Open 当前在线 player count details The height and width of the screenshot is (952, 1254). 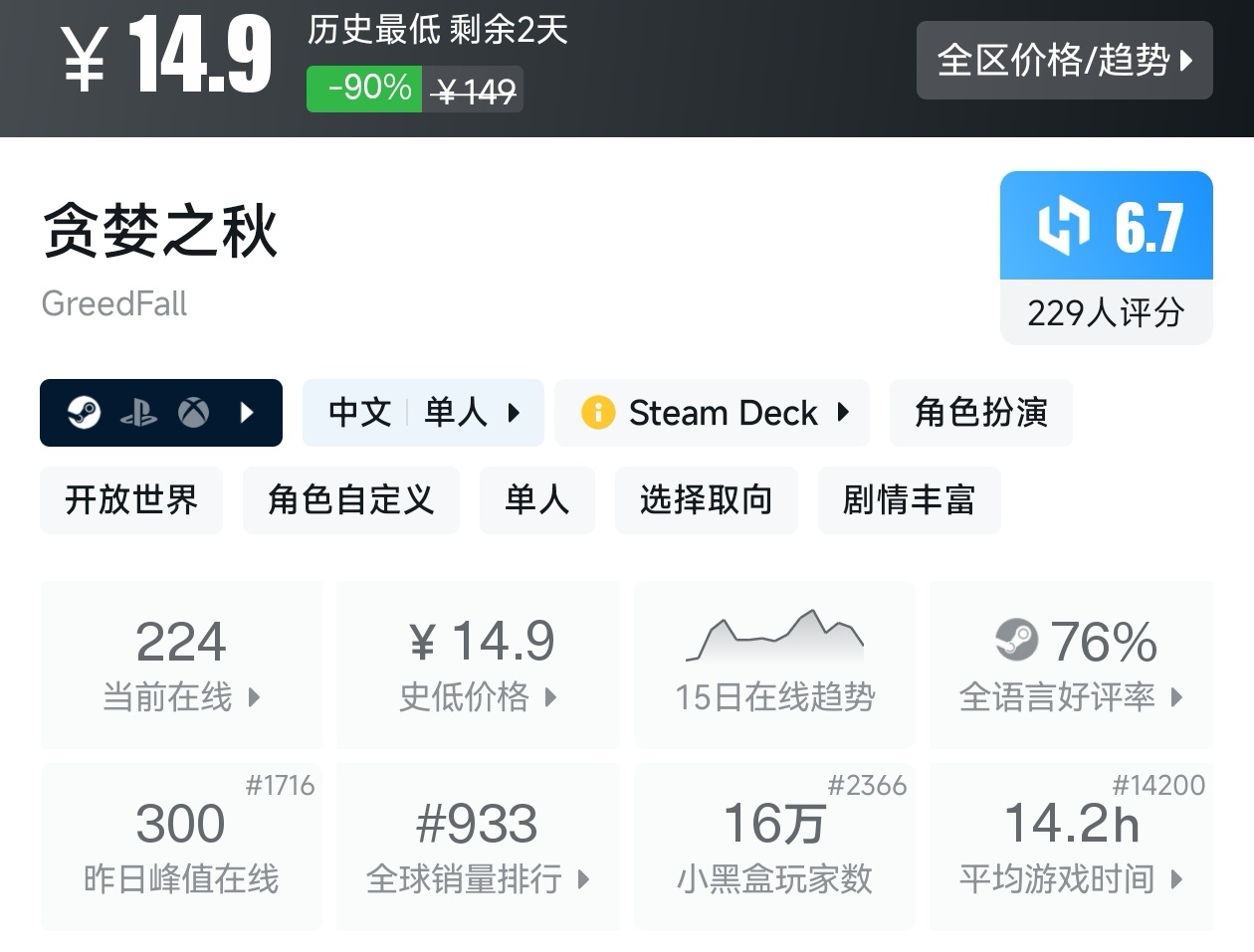click(181, 664)
